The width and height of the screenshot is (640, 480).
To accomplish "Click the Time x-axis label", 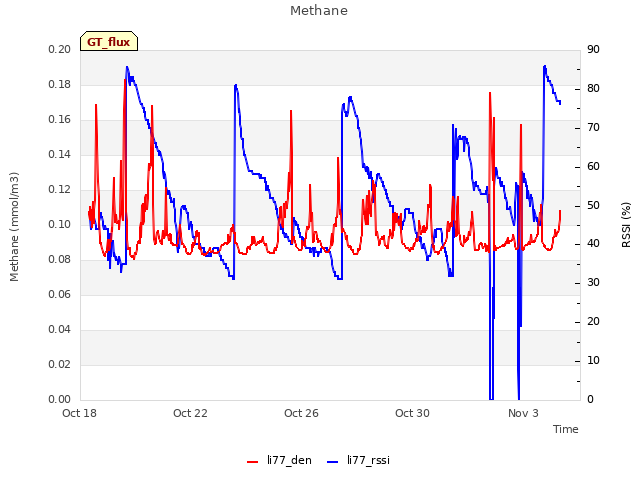I will coord(566,429).
